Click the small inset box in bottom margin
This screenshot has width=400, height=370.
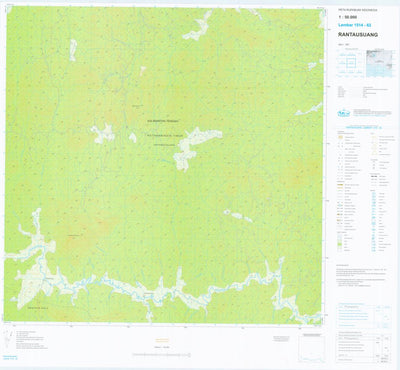(x=311, y=348)
